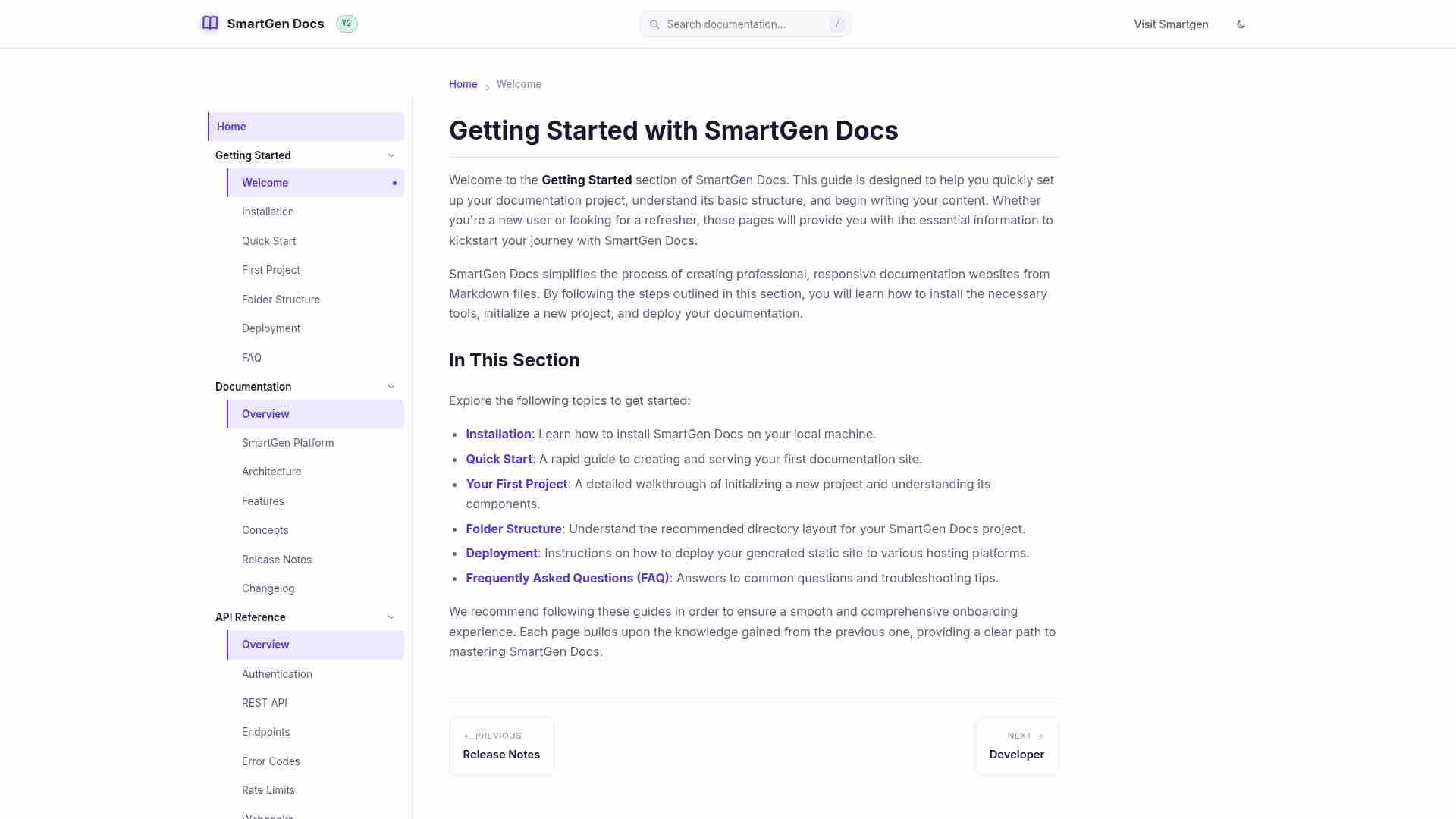This screenshot has height=819, width=1456.
Task: Focus the Search documentation input field
Action: click(745, 24)
